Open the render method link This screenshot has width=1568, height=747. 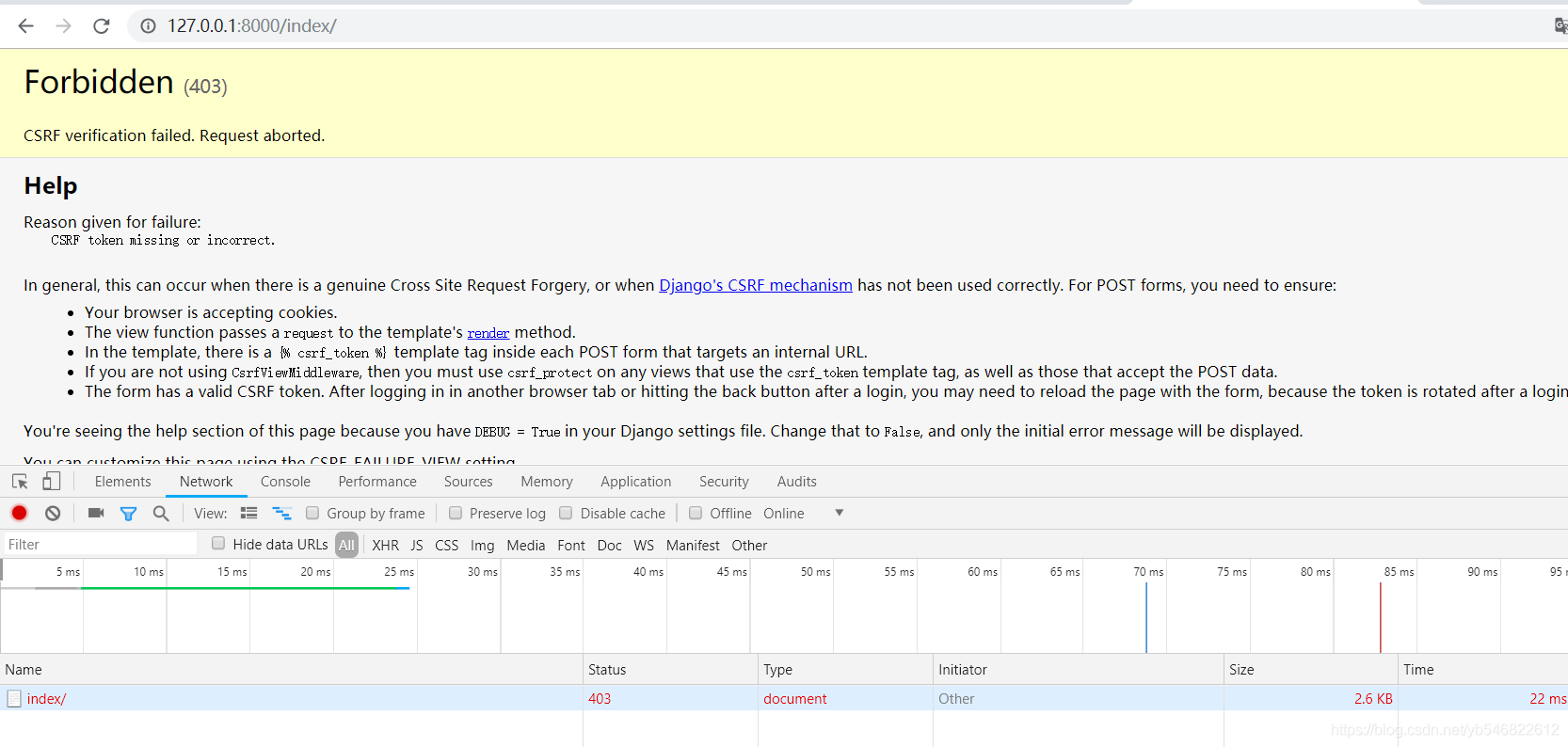(x=488, y=333)
